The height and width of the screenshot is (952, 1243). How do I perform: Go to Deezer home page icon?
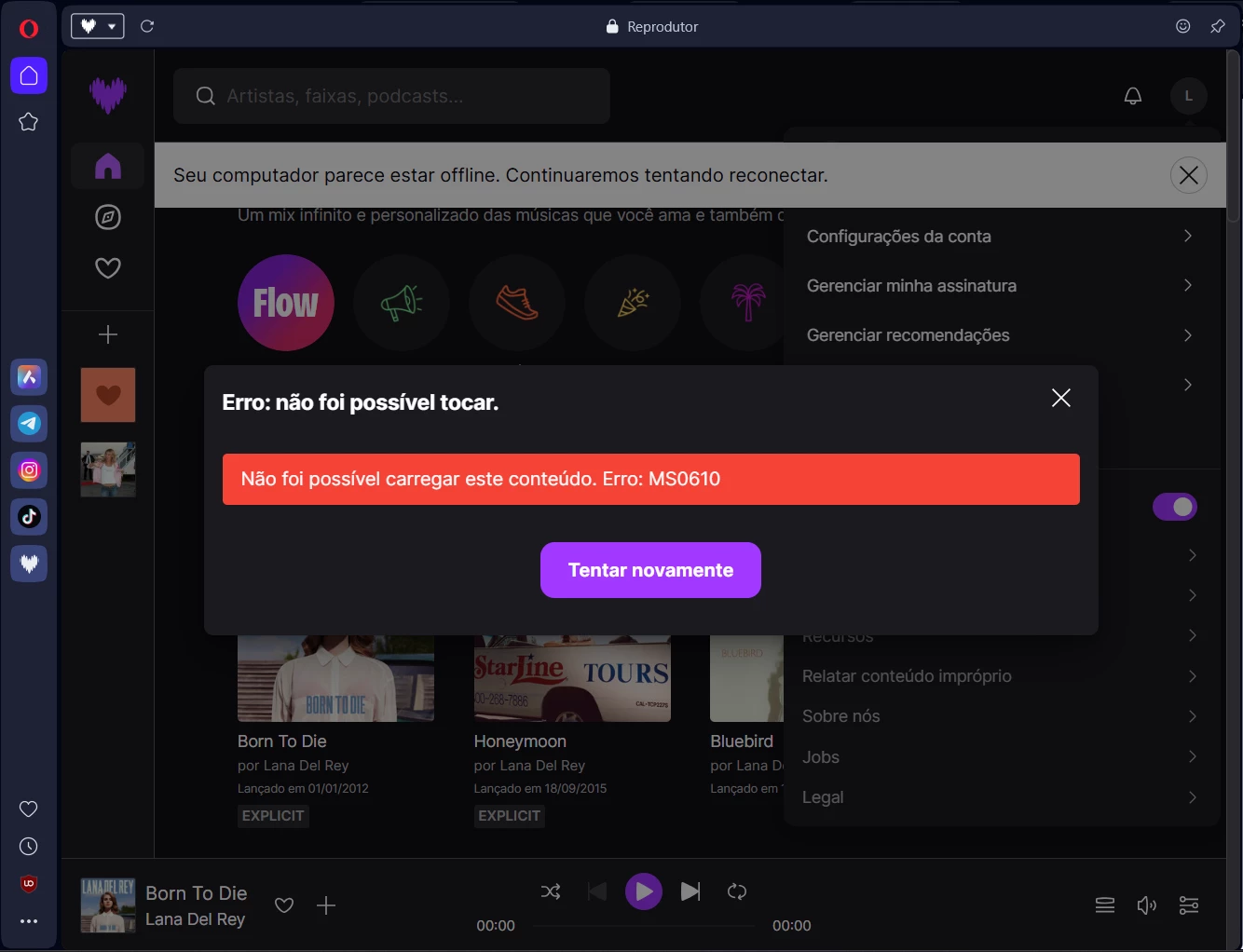pos(108,167)
